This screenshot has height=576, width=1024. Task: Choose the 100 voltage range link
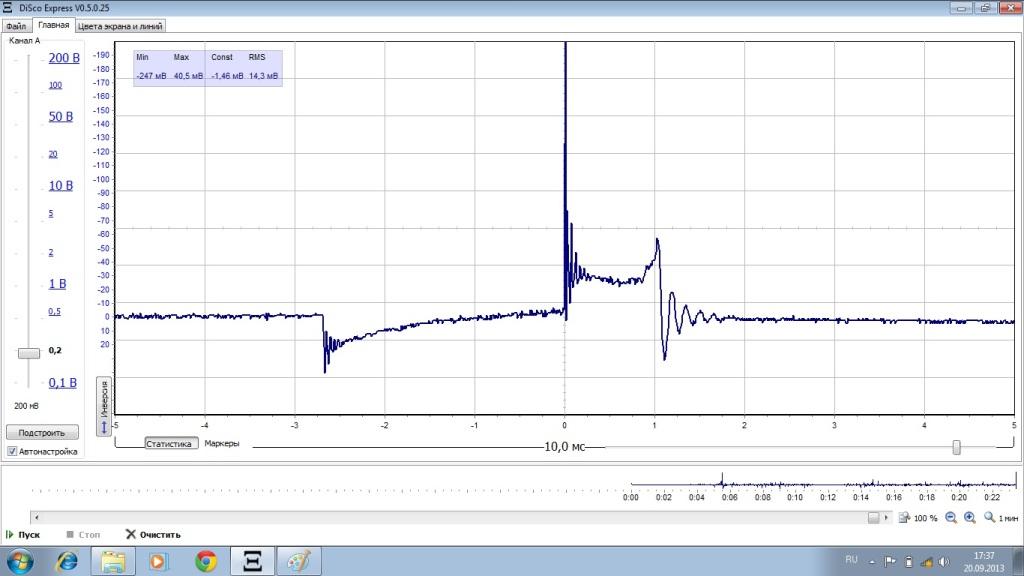(56, 85)
